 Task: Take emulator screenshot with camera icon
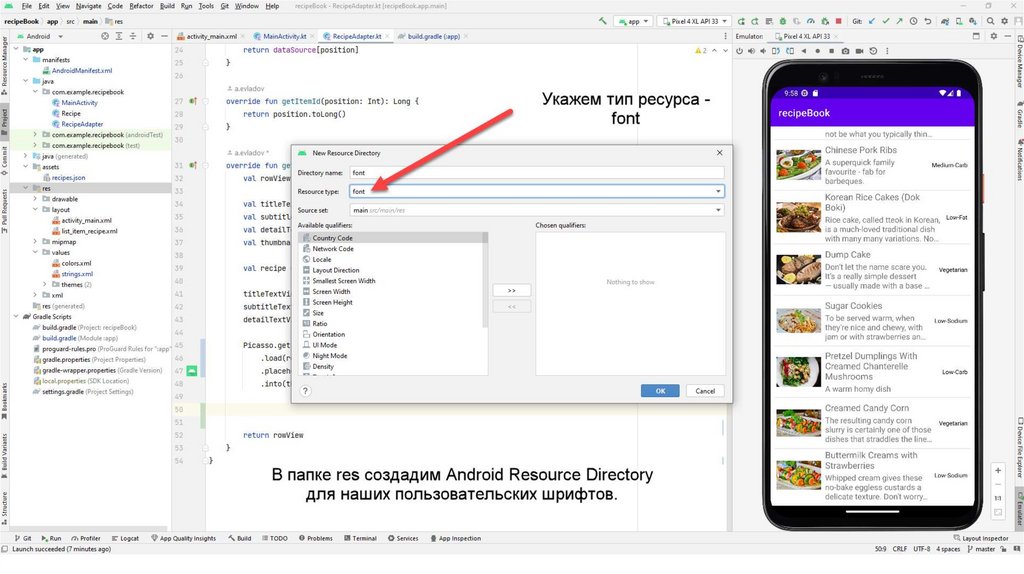pyautogui.click(x=846, y=50)
